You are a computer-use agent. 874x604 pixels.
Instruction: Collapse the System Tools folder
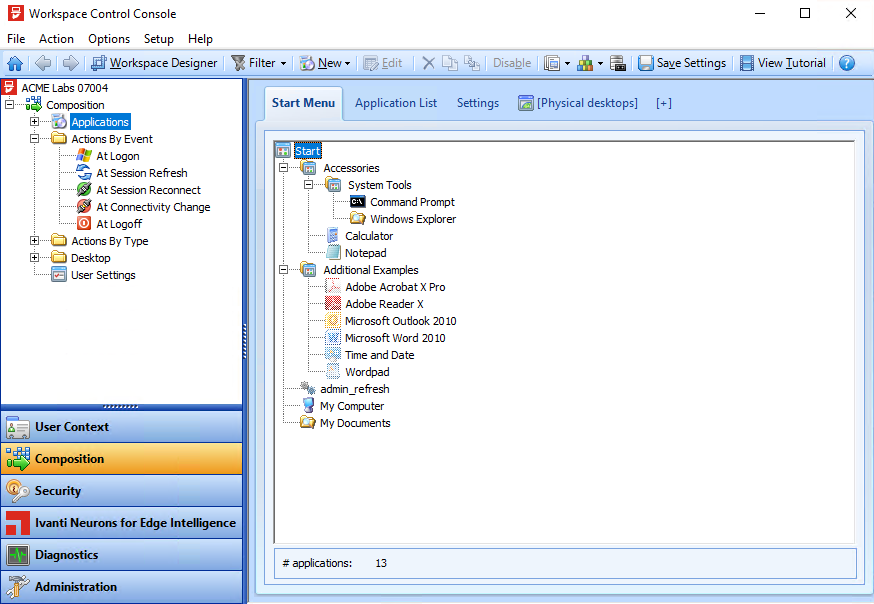tap(308, 184)
